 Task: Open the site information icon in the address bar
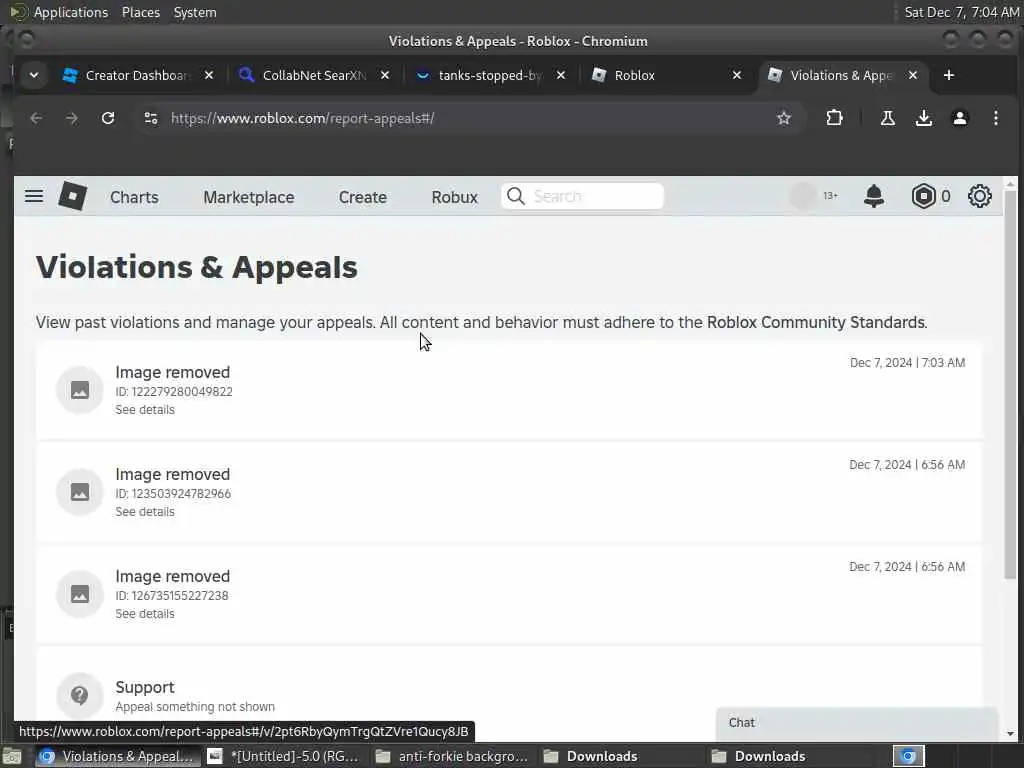coord(151,118)
